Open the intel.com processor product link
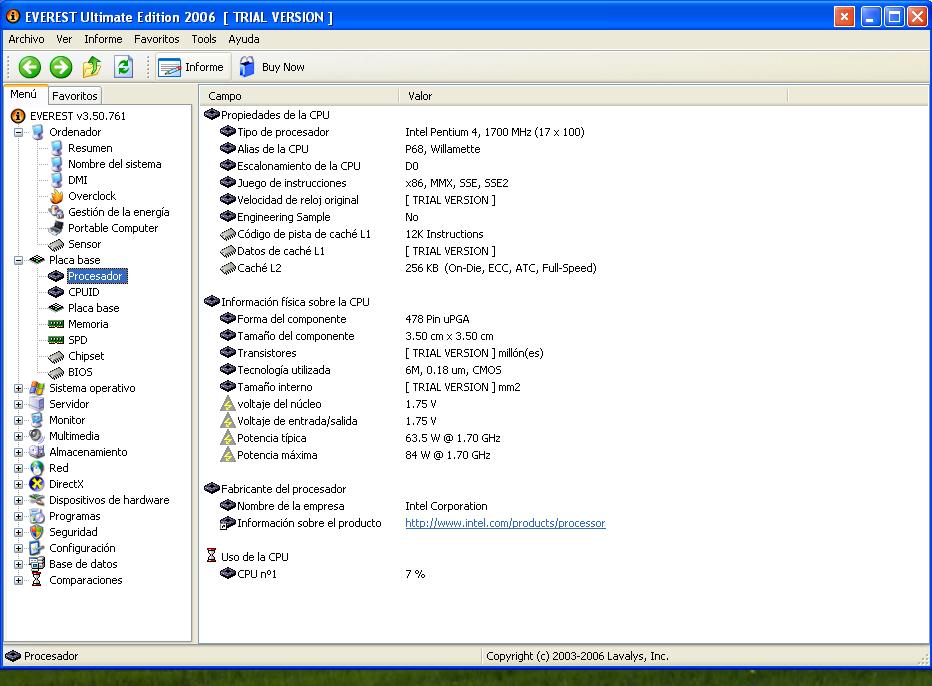 tap(504, 523)
